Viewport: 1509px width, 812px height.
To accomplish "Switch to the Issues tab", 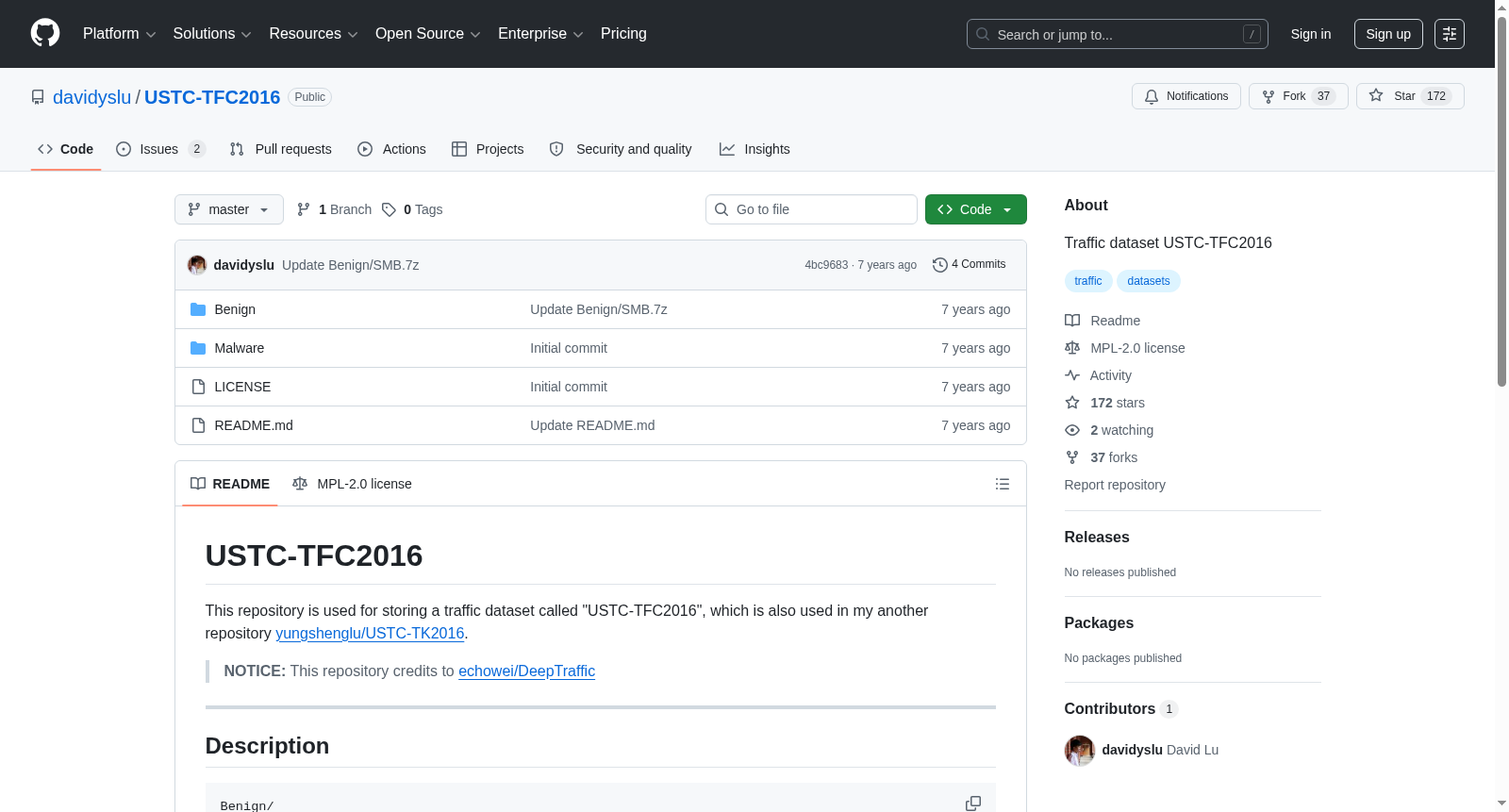I will click(160, 149).
